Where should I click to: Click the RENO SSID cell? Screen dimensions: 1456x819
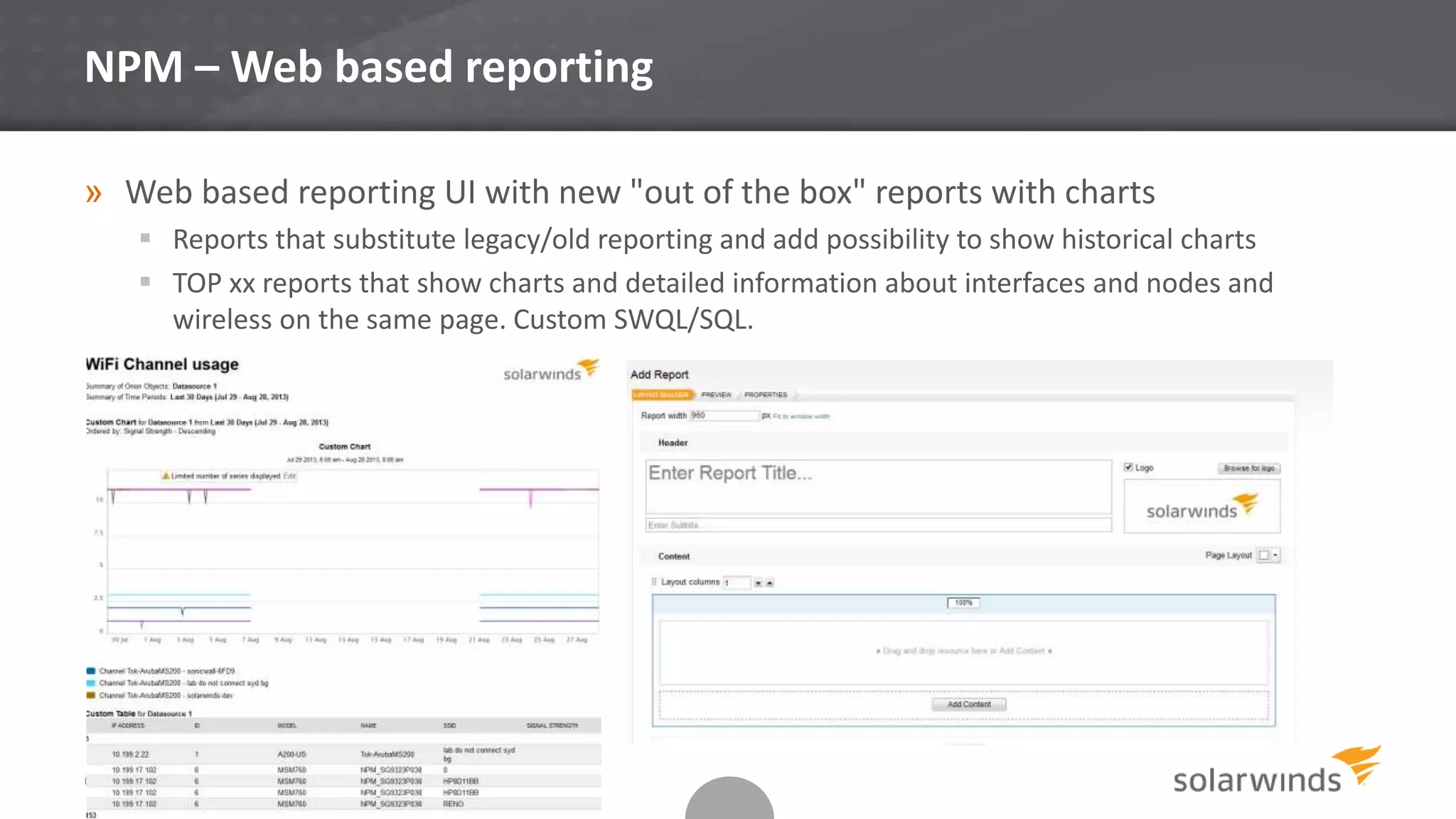pos(453,804)
